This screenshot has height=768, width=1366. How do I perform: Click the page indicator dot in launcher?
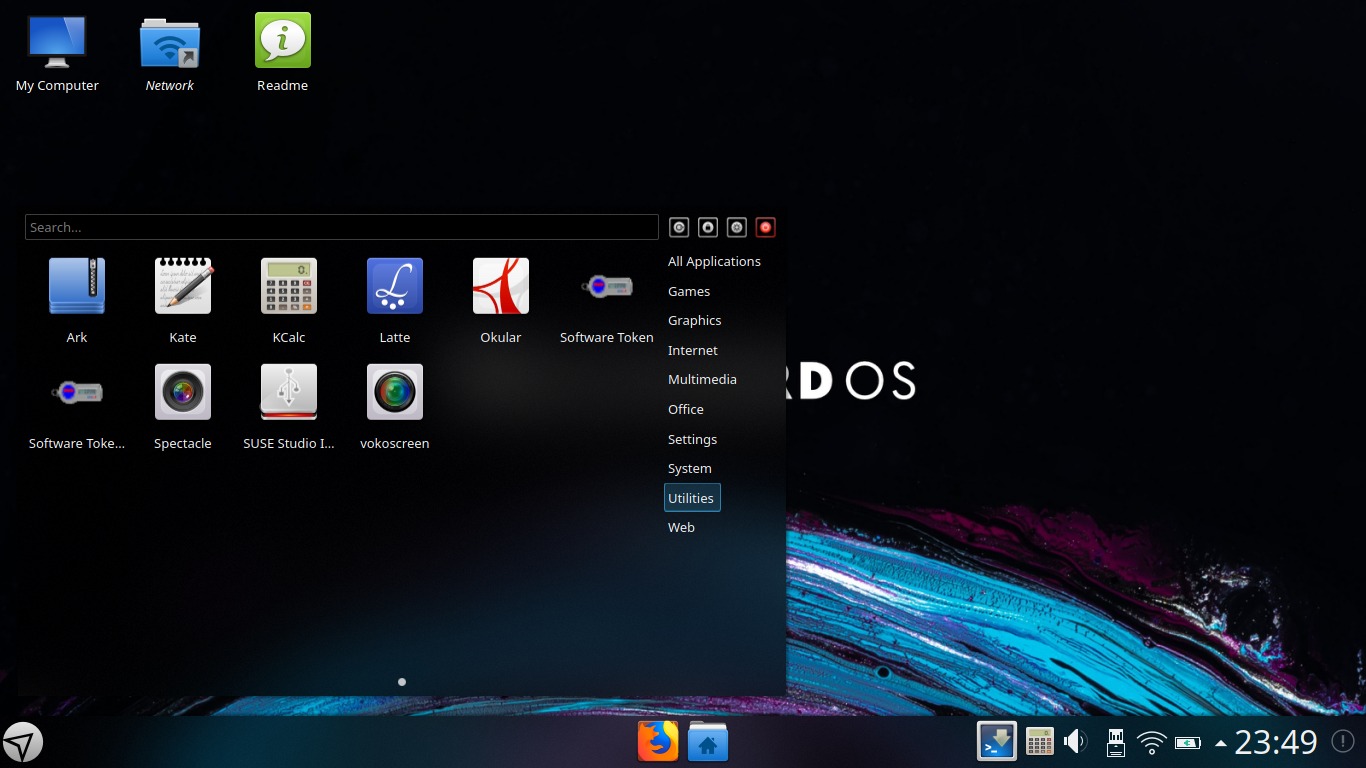coord(402,682)
